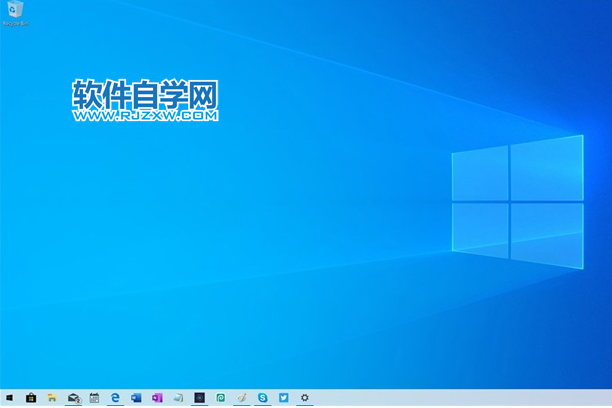Open the Notepad icon in the taskbar
612x408 pixels.
click(x=178, y=398)
